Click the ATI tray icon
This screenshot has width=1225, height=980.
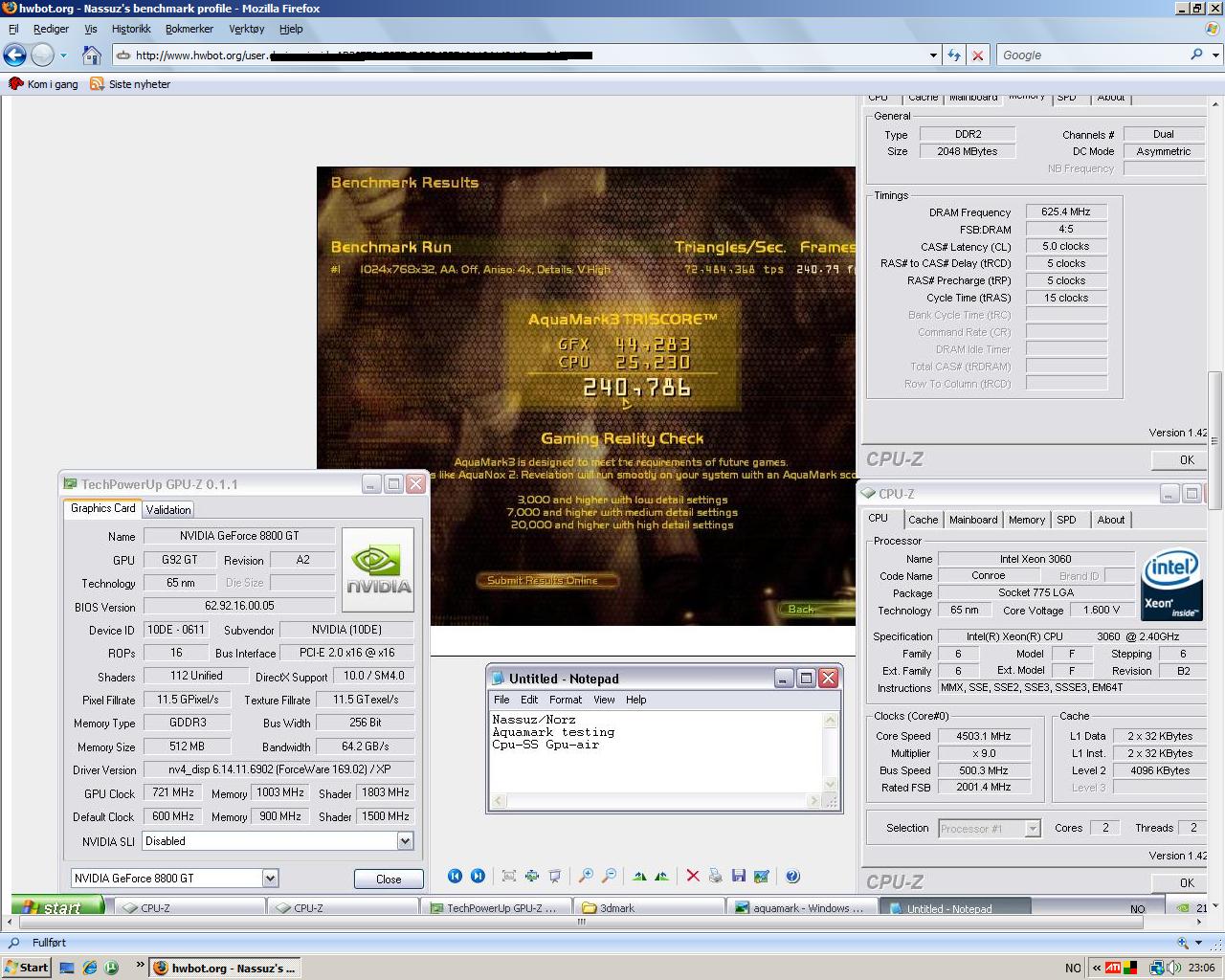[x=1113, y=968]
